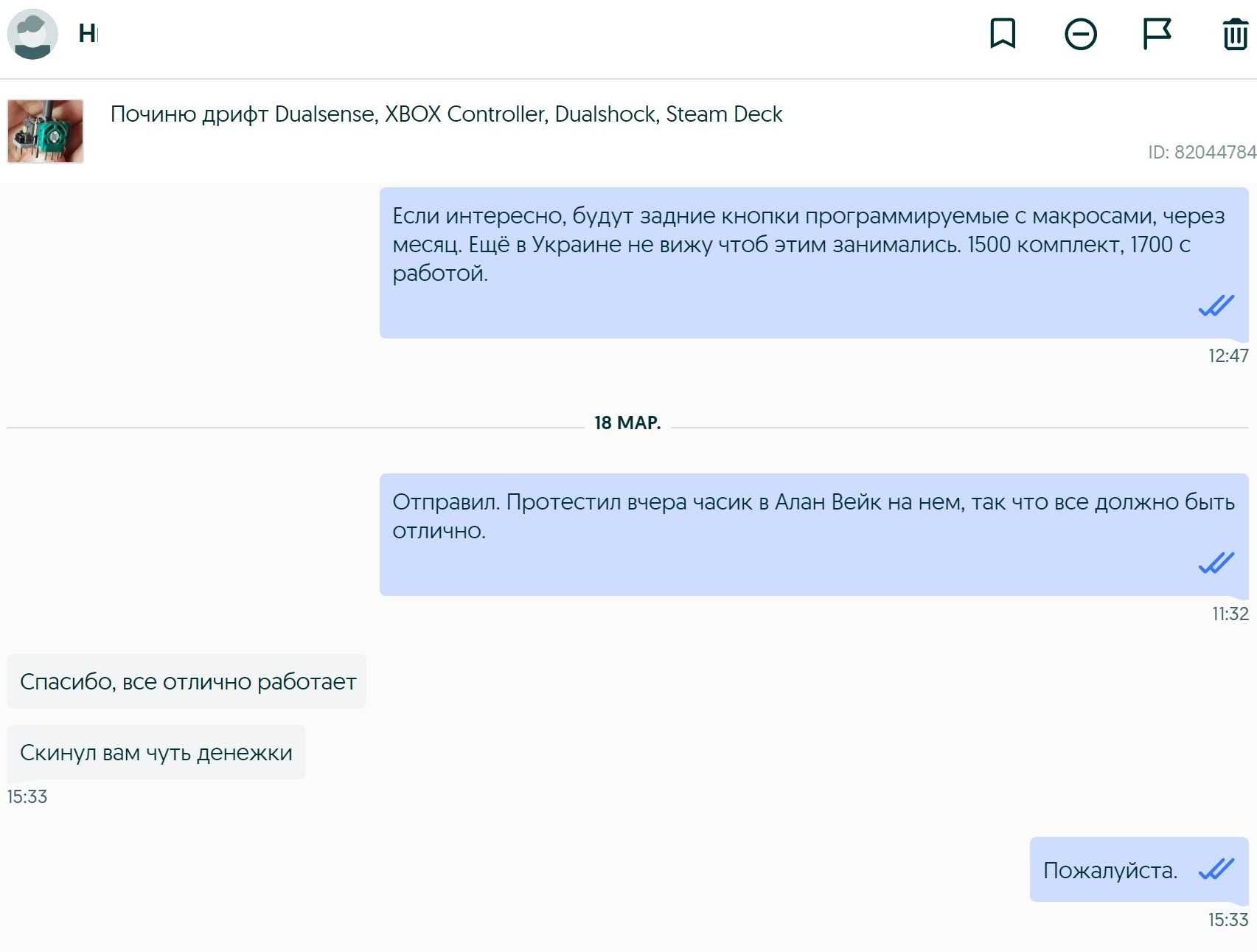Viewport: 1257px width, 952px height.
Task: Open the joystick ad thumbnail image
Action: point(45,131)
